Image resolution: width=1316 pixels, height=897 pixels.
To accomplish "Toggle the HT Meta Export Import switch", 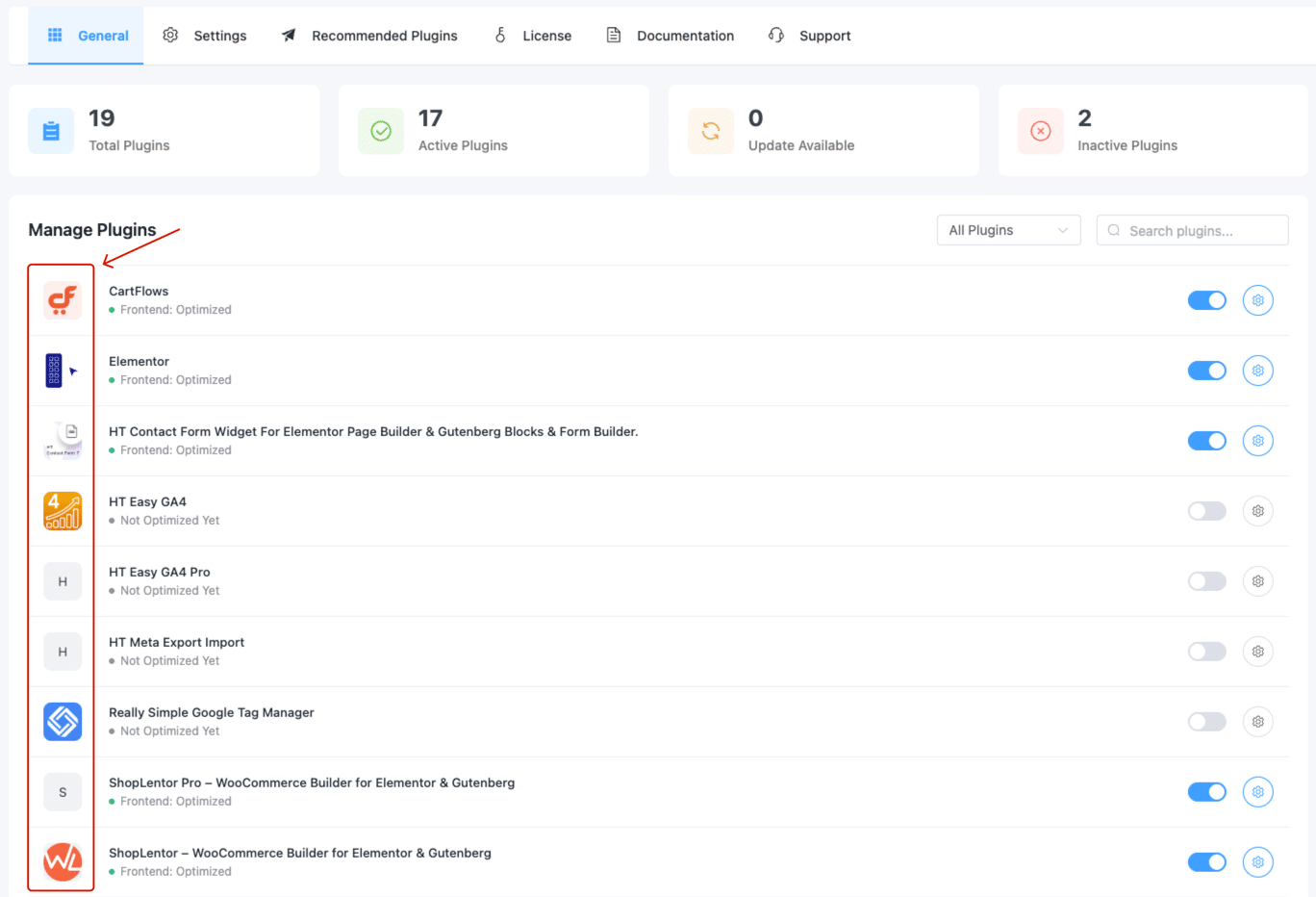I will tap(1206, 651).
